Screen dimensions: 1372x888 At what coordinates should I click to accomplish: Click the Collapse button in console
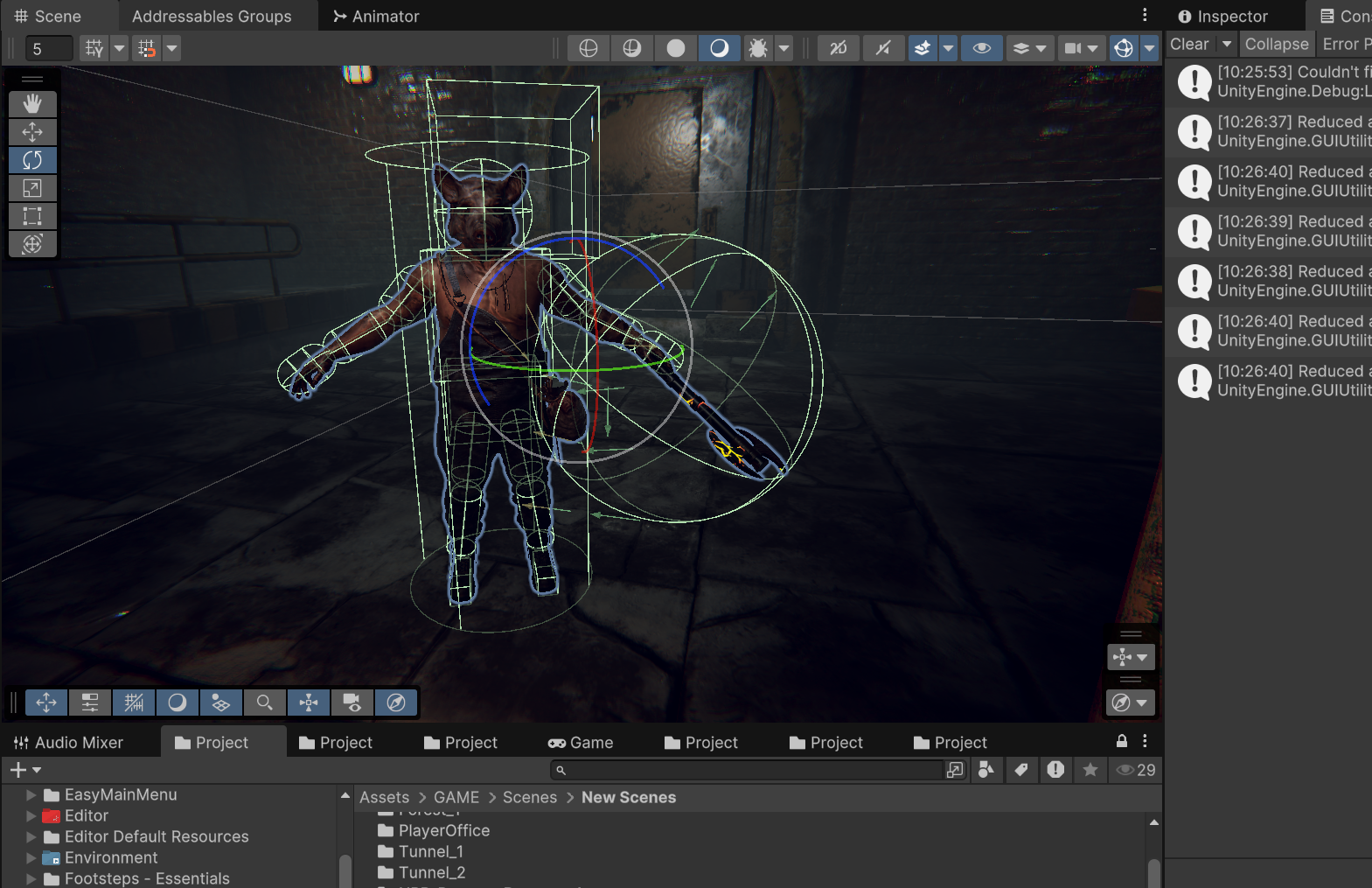1277,44
